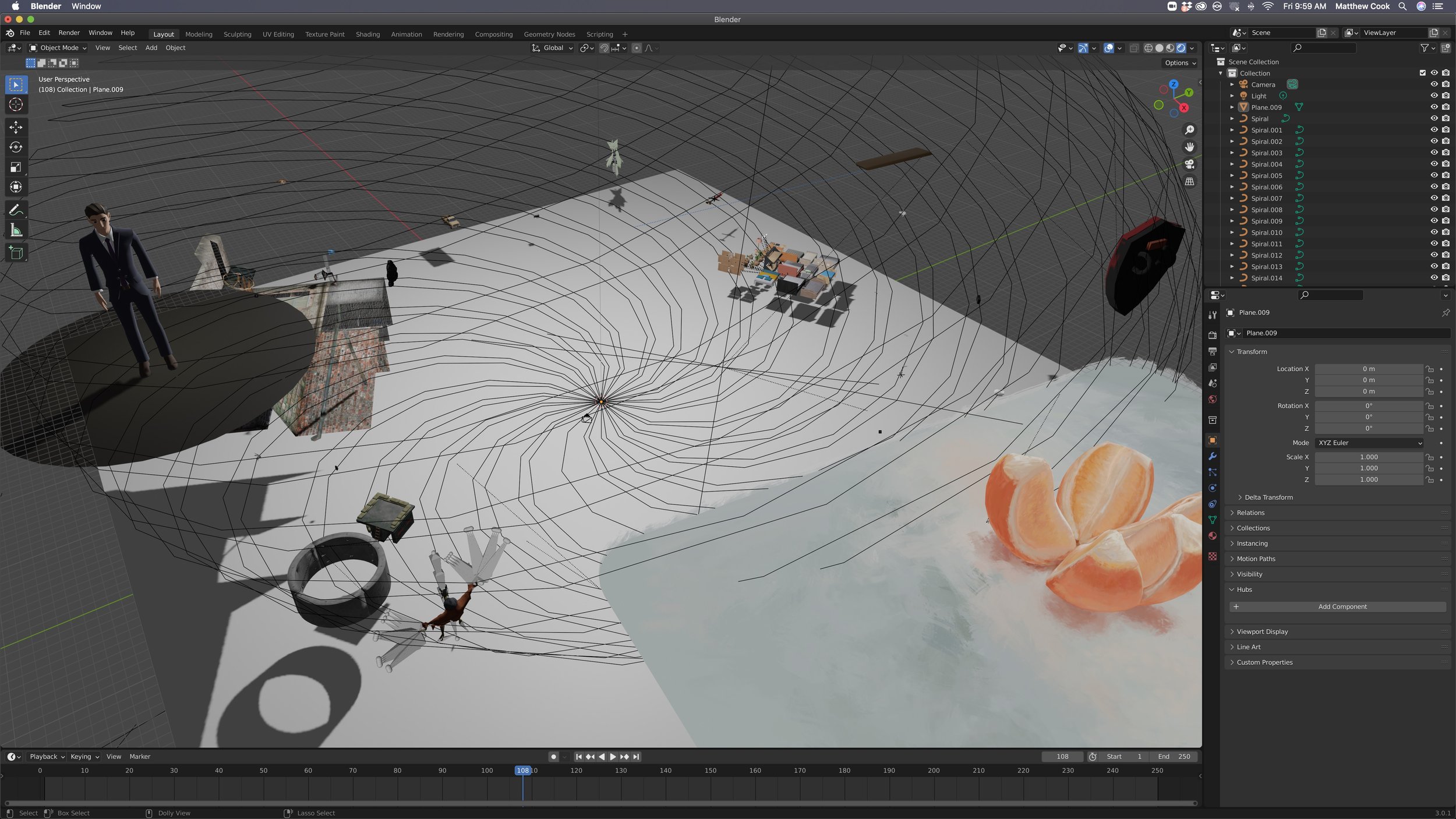Viewport: 1456px width, 819px height.
Task: Click the Location X value field
Action: pyautogui.click(x=1368, y=369)
